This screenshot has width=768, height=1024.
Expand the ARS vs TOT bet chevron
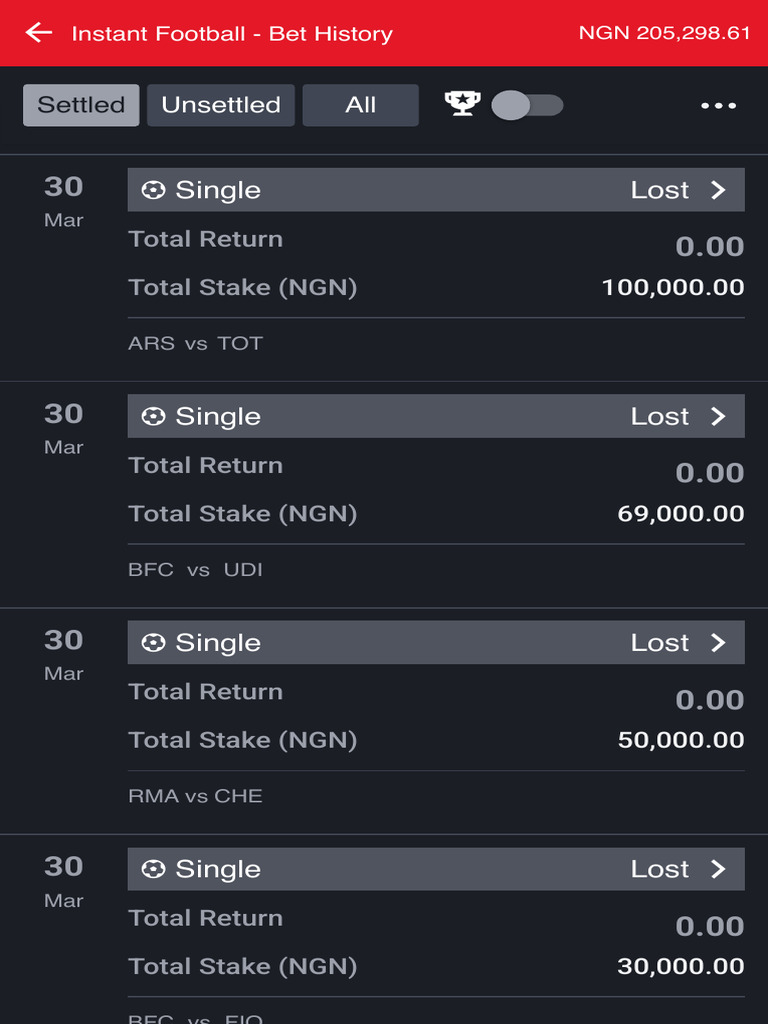pyautogui.click(x=718, y=190)
